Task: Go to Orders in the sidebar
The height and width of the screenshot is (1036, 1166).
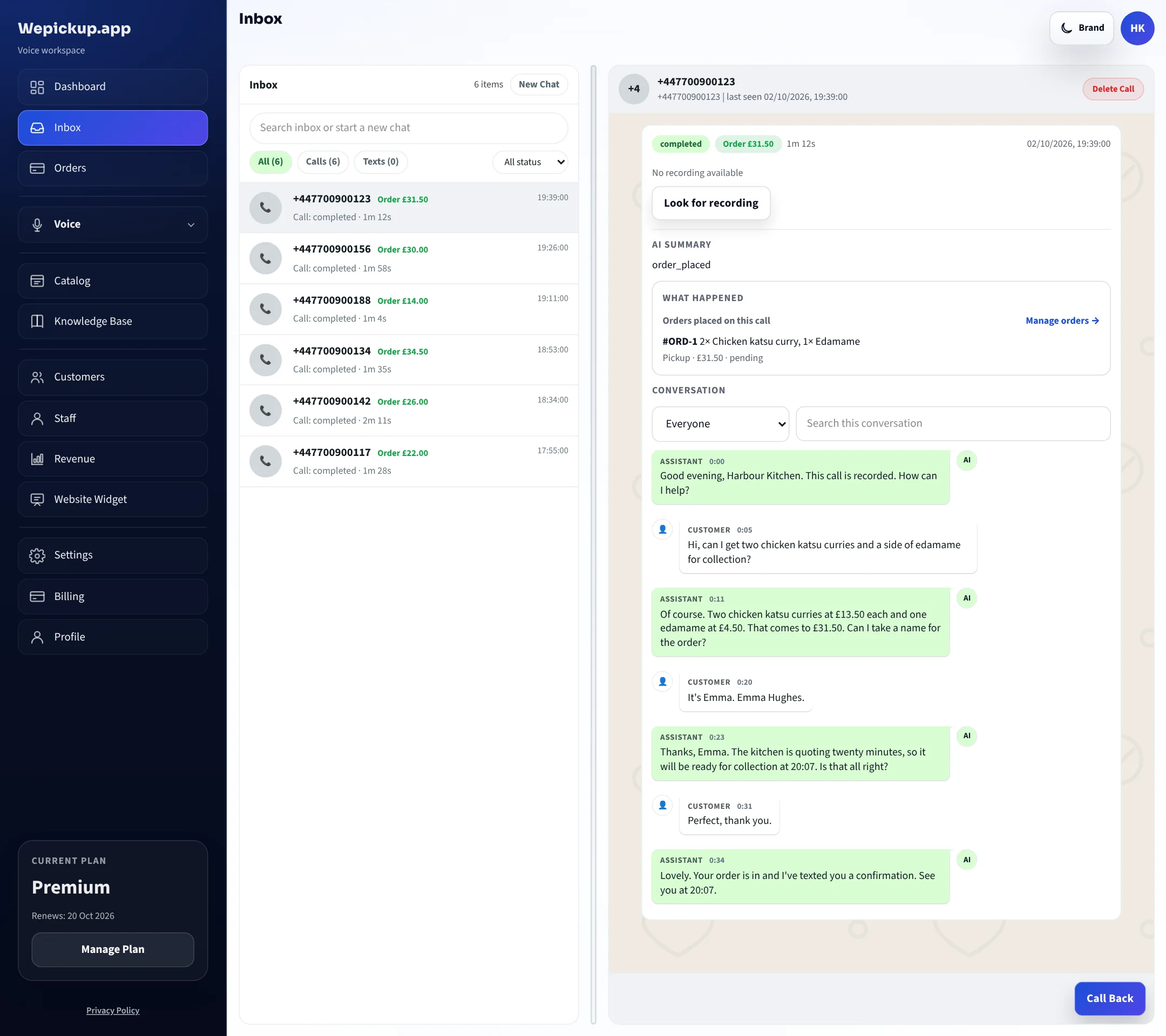Action: 113,168
